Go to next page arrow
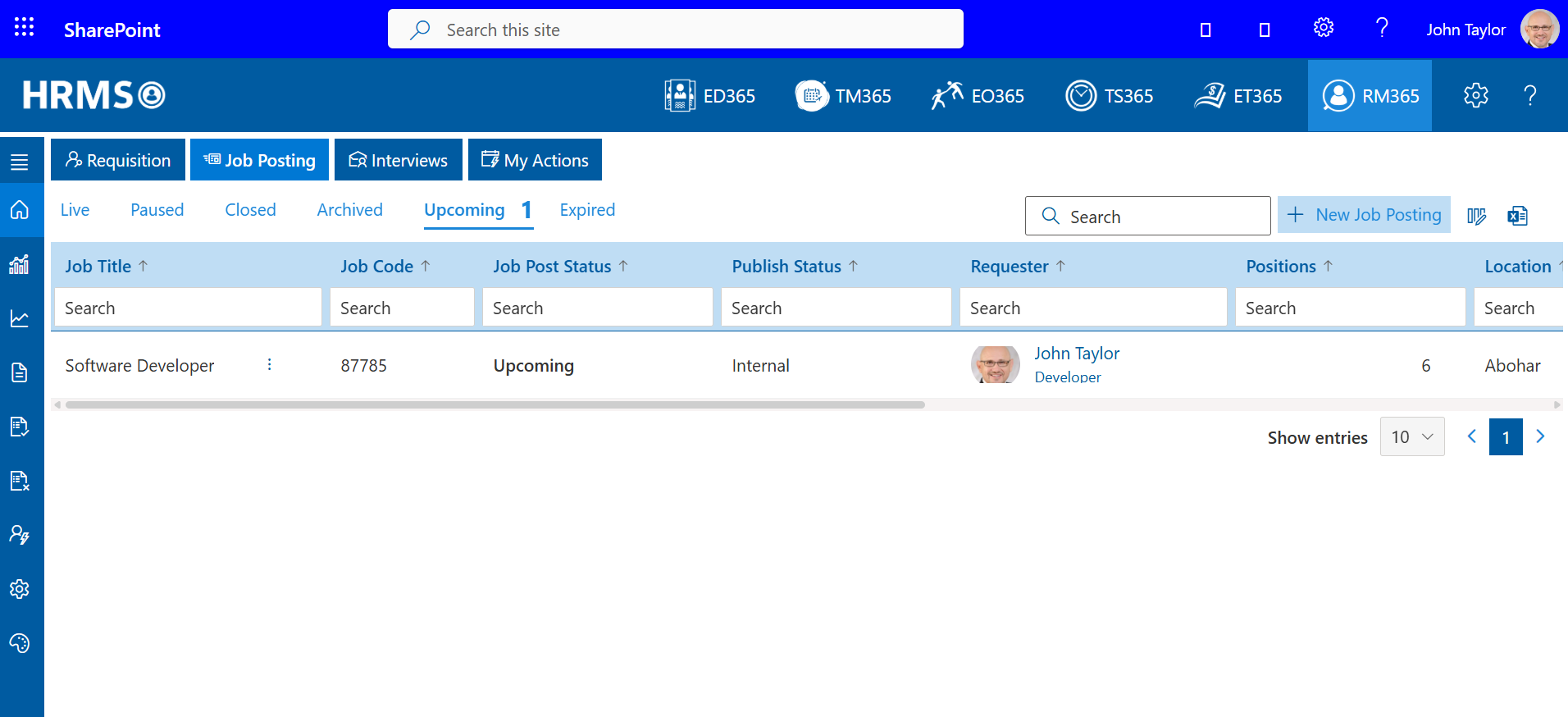This screenshot has width=1568, height=717. tap(1540, 436)
